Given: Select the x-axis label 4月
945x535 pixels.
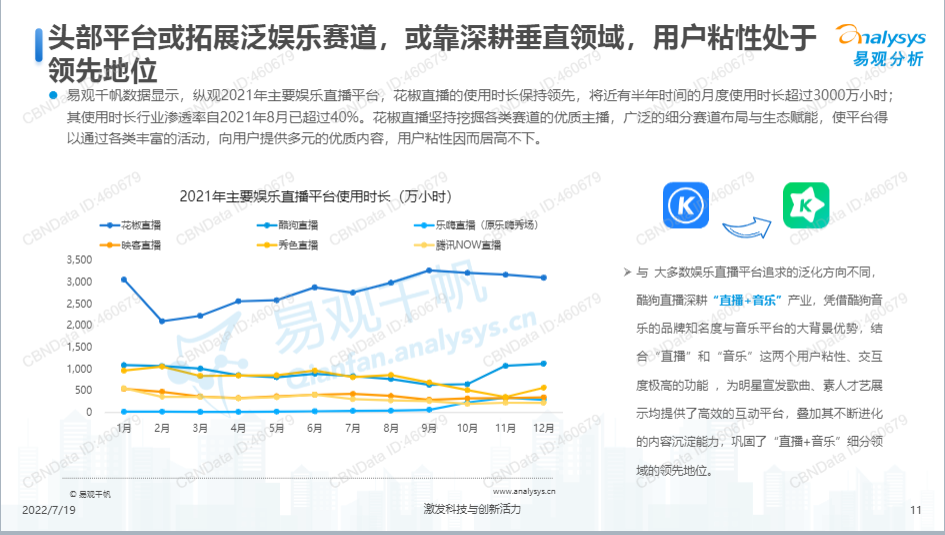Looking at the screenshot, I should tap(239, 428).
